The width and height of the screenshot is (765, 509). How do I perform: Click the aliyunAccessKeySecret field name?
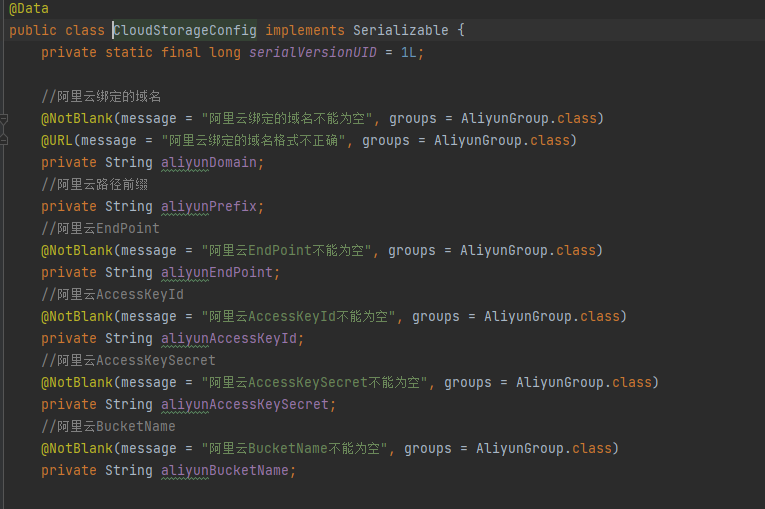point(245,404)
